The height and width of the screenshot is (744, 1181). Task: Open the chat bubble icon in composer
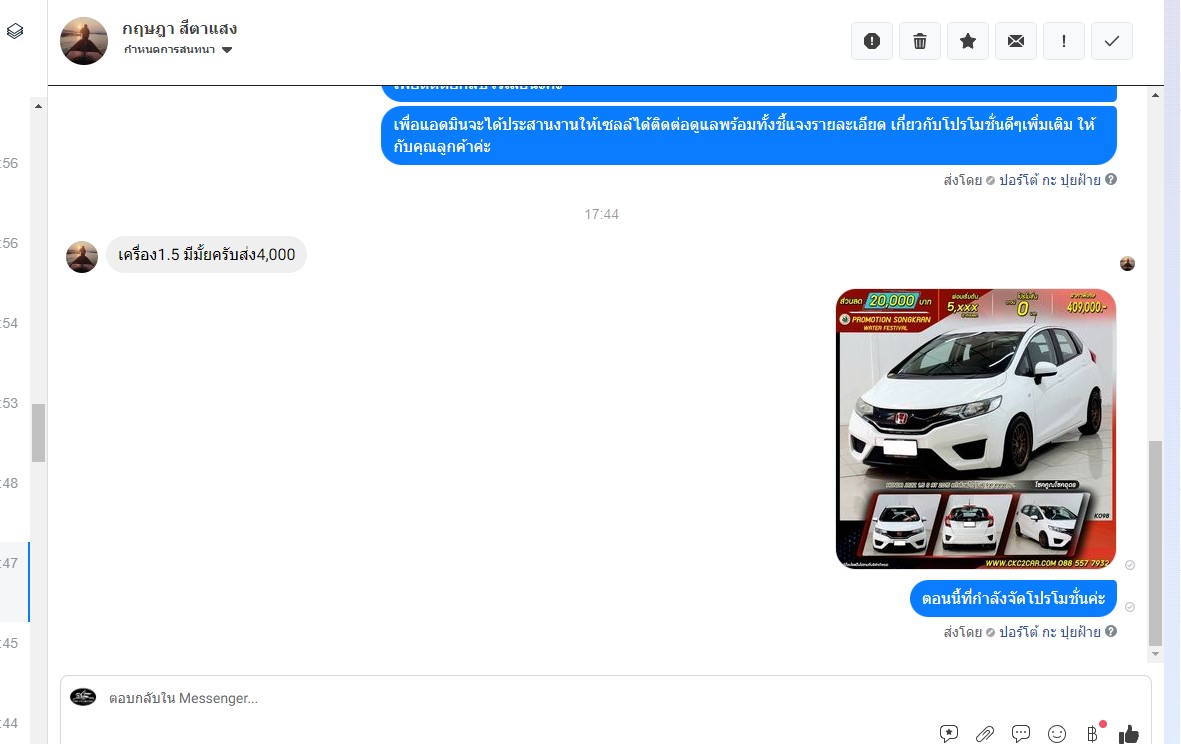point(1021,733)
